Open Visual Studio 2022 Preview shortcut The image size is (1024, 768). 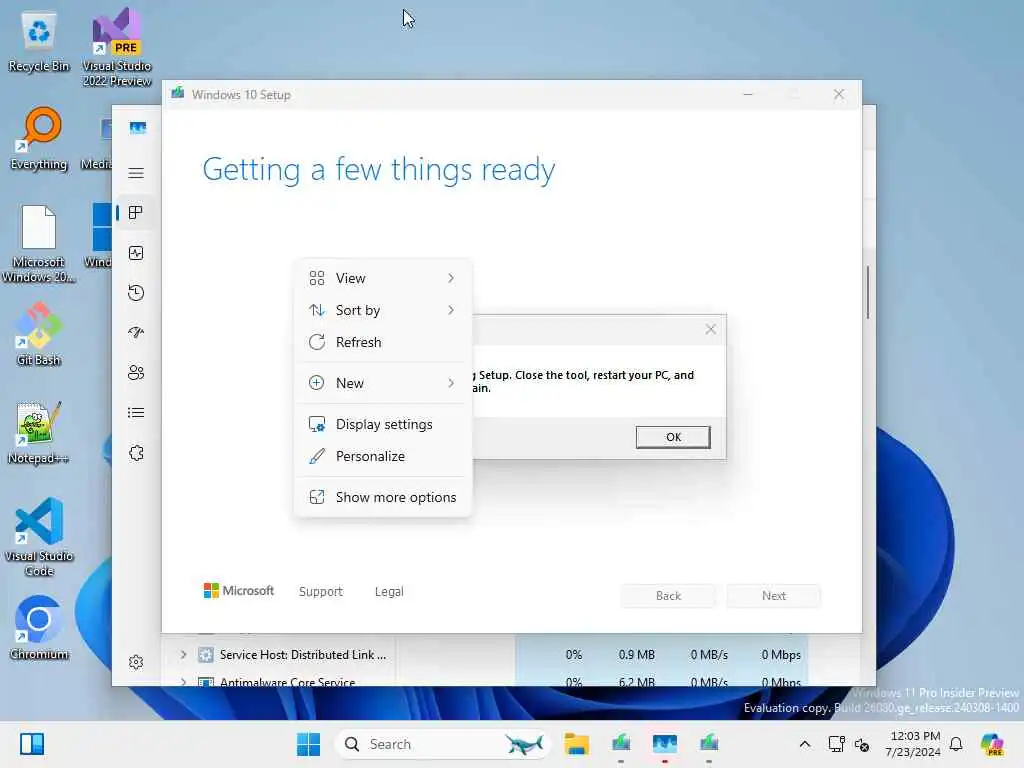point(117,48)
